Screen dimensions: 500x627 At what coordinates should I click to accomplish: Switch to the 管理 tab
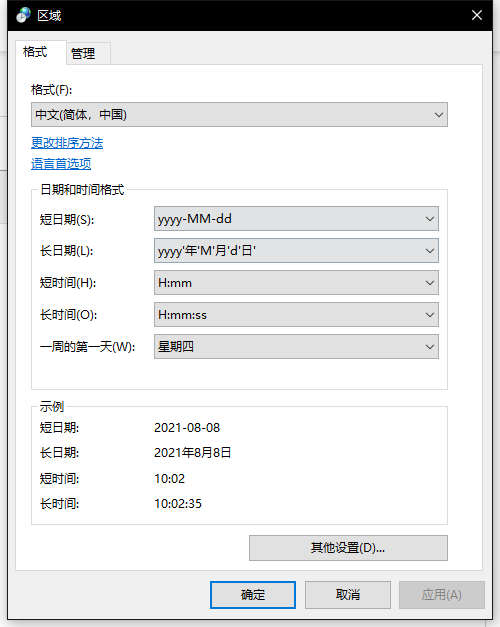[x=88, y=53]
